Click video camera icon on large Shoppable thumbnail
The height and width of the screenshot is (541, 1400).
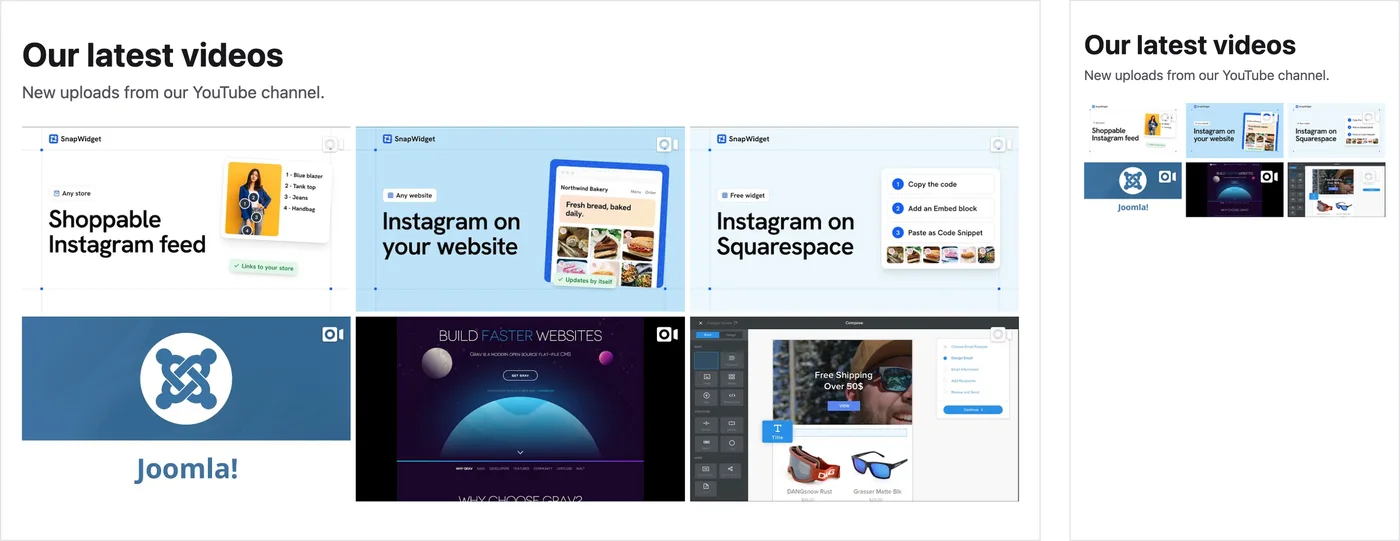(x=333, y=145)
